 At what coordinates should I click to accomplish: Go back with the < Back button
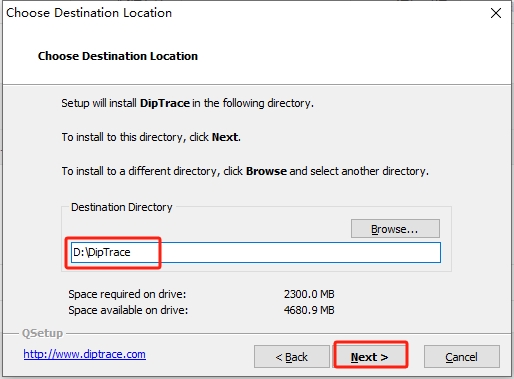292,357
